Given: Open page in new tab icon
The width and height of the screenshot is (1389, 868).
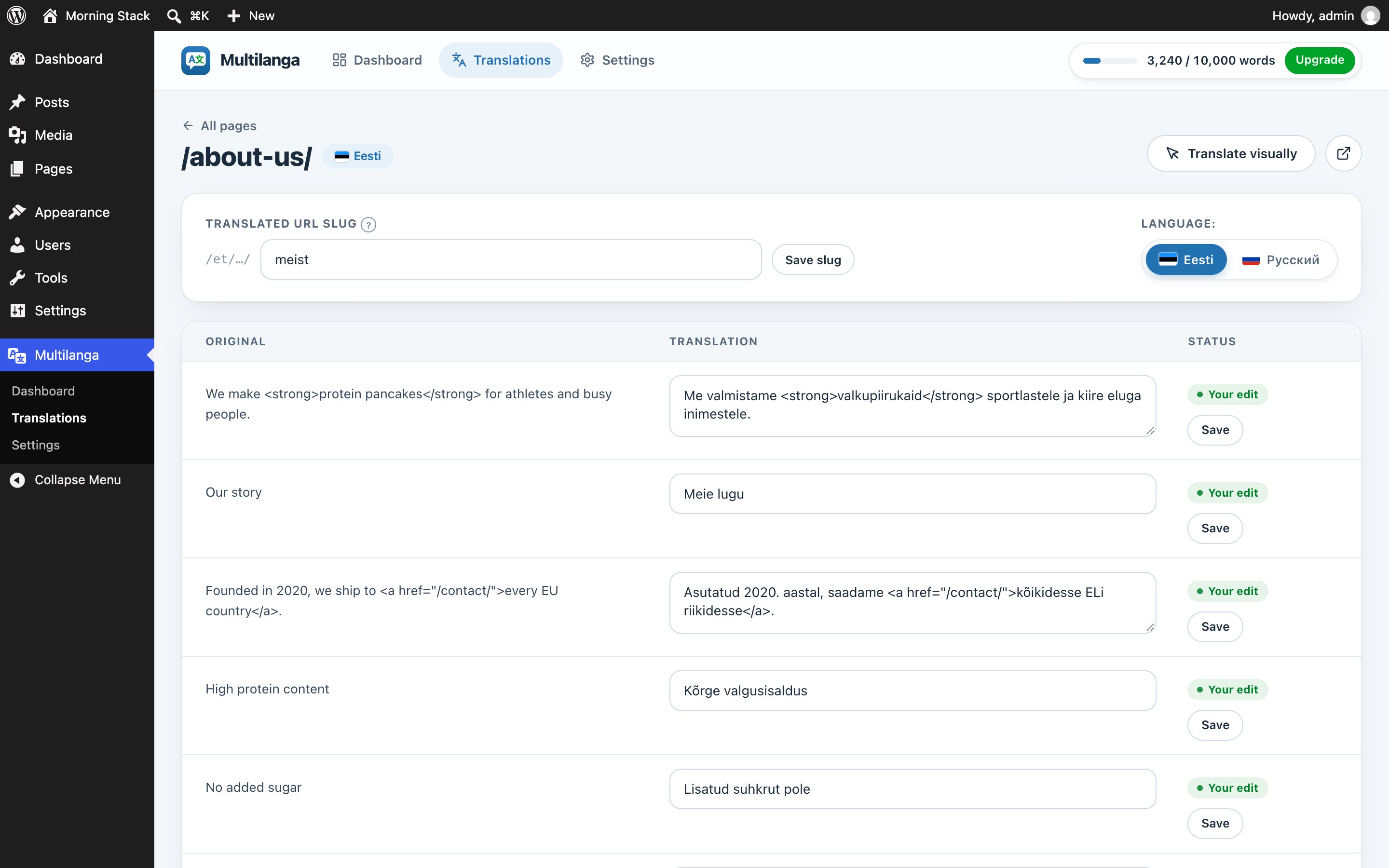Looking at the screenshot, I should point(1343,153).
